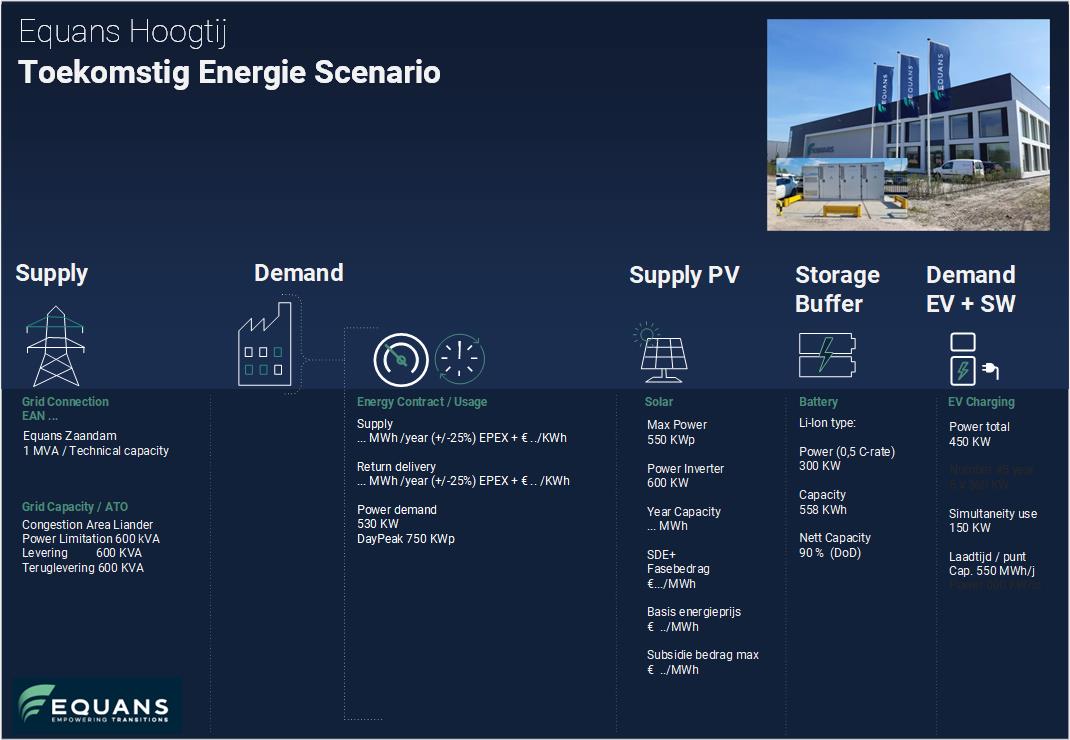This screenshot has height=740, width=1070.
Task: Click the "530 KW" value
Action: point(377,524)
